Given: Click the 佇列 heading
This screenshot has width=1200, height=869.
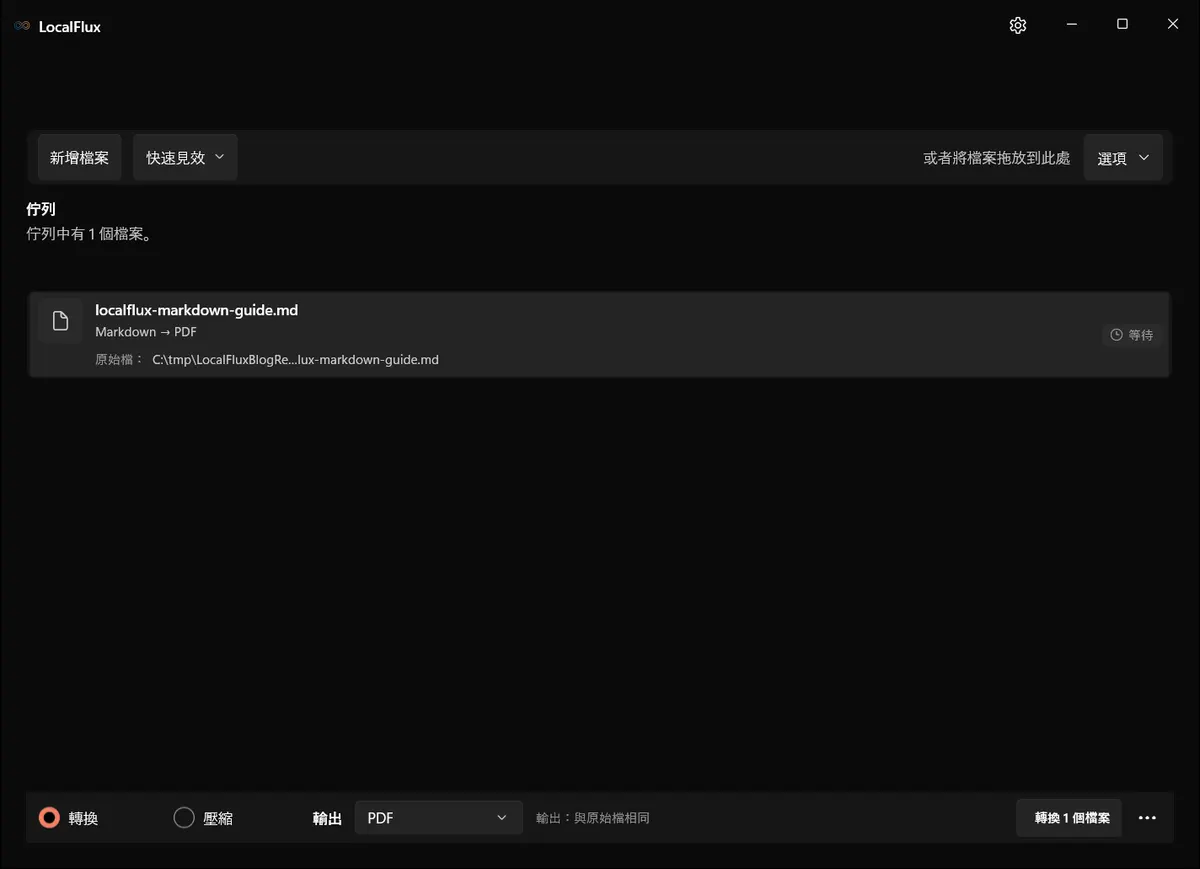Looking at the screenshot, I should pyautogui.click(x=41, y=210).
